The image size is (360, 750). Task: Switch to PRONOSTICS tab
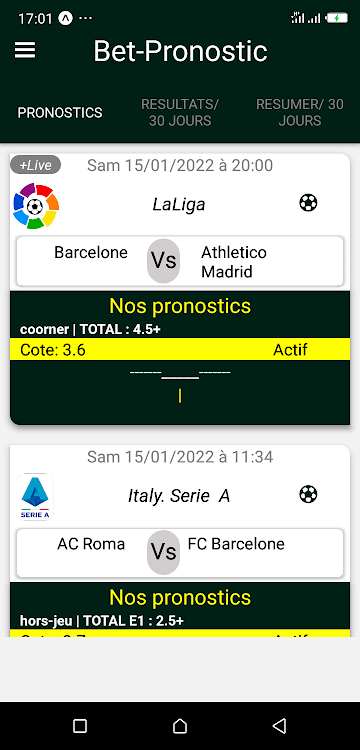[x=60, y=112]
